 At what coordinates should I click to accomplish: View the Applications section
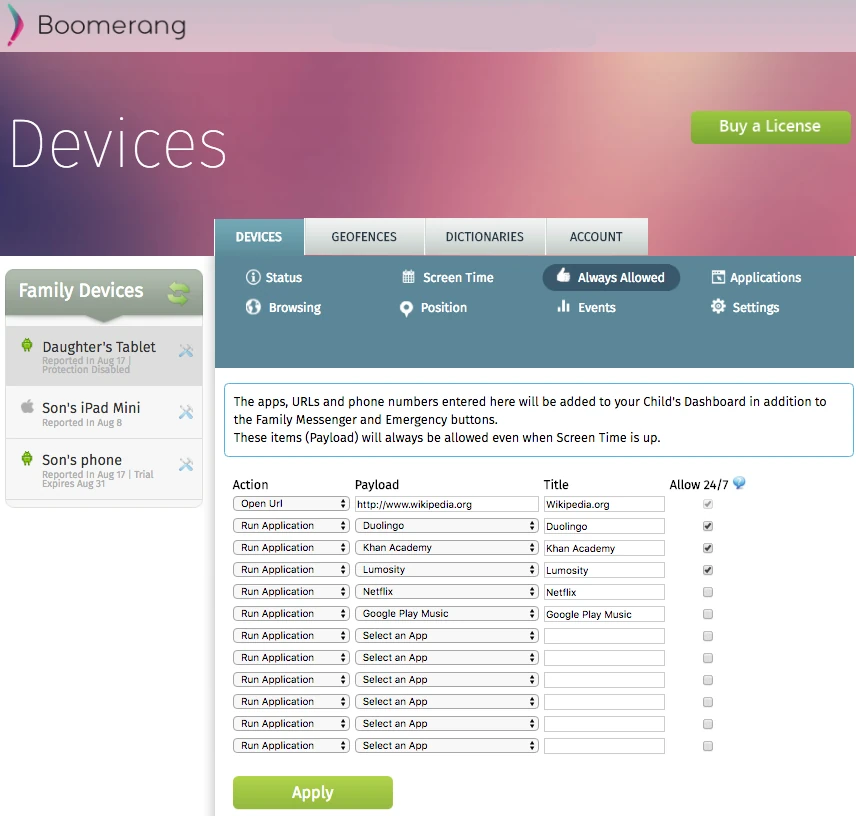pos(765,277)
